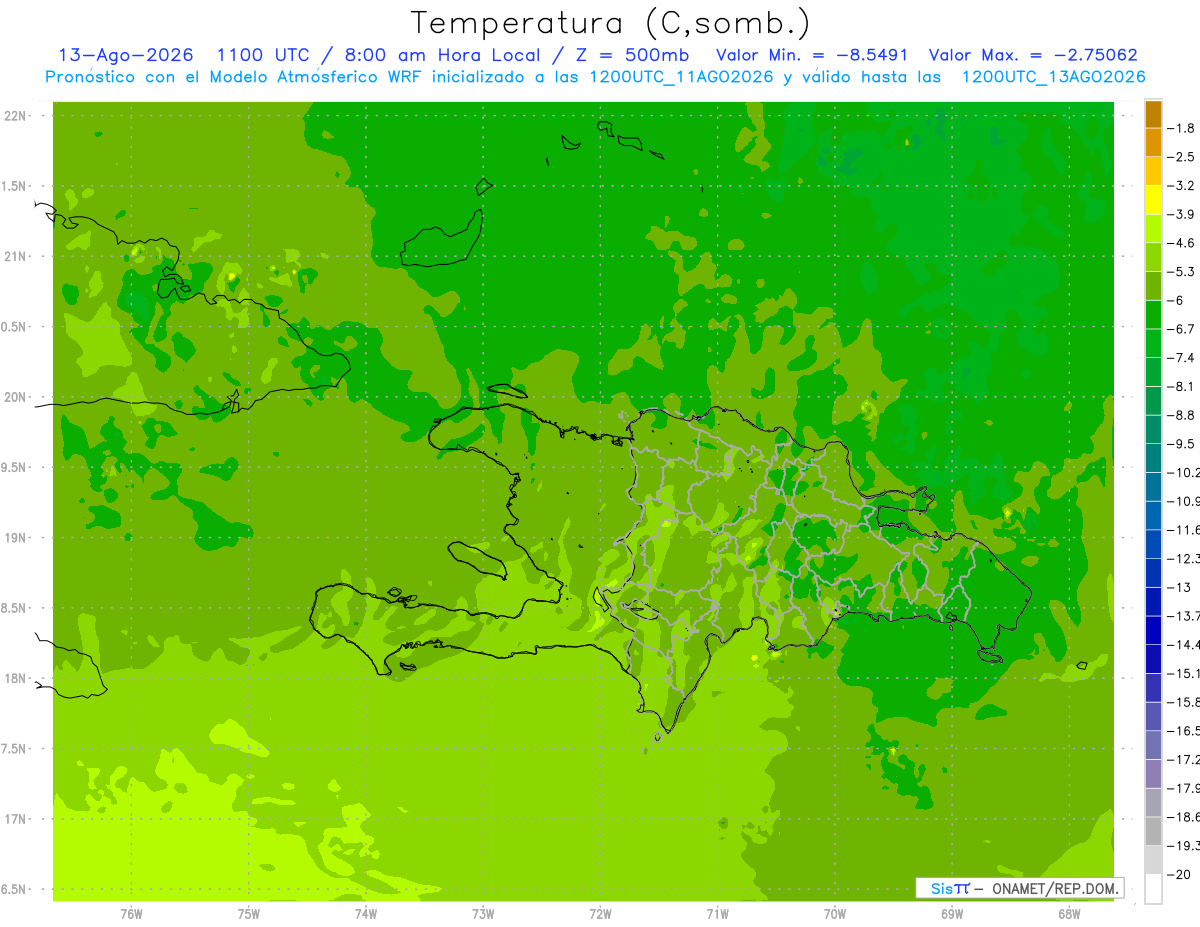Screen dimensions: 1200x927
Task: Click the "72W" longitude label
Action: coord(600,913)
